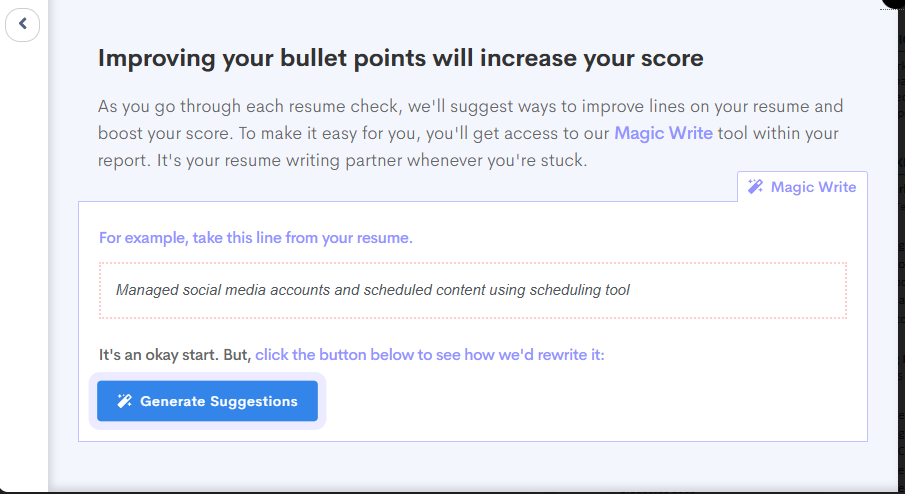This screenshot has width=905, height=494.
Task: Click blank modal area below Magic Write panel
Action: pos(473,465)
